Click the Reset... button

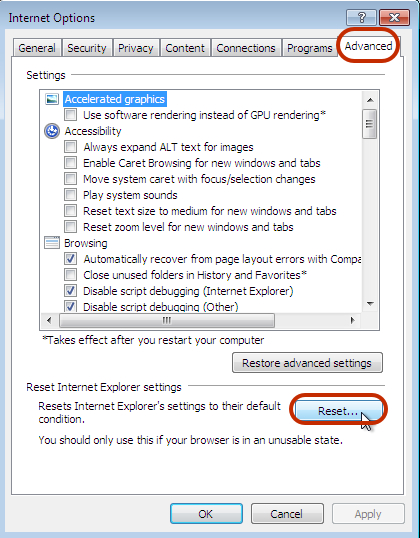tap(338, 410)
